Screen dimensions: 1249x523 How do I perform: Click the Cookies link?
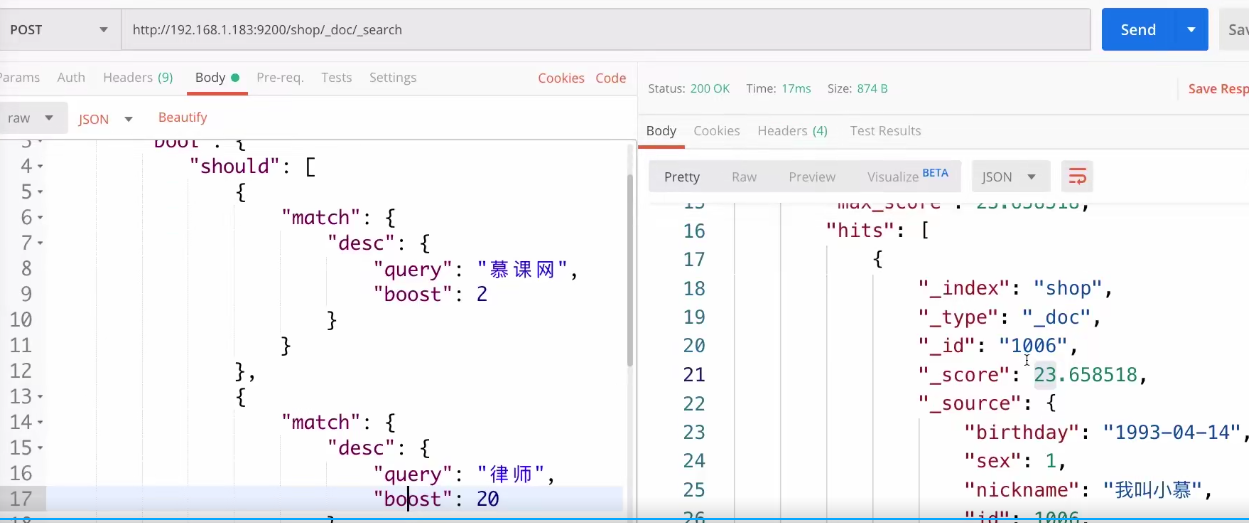(x=561, y=78)
